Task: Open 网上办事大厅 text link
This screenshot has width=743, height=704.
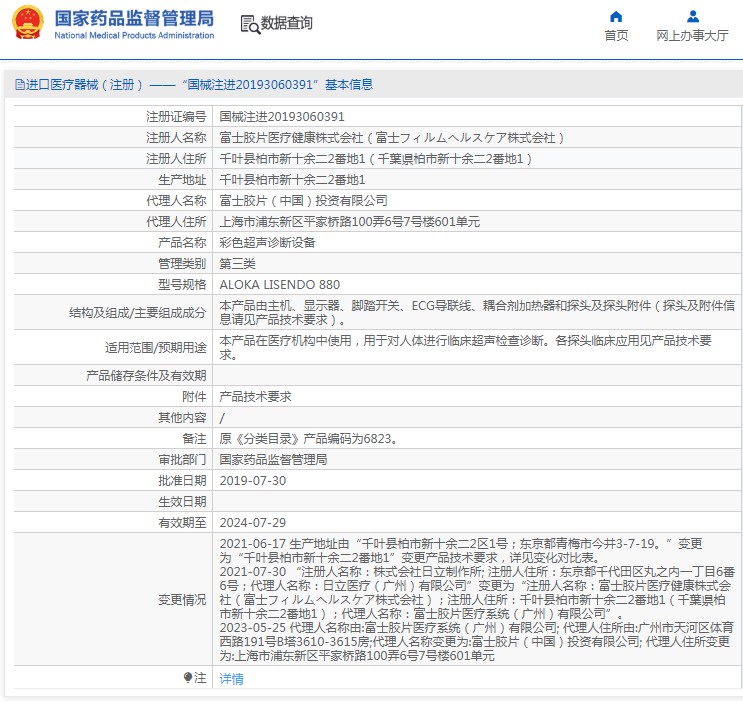Action: tap(692, 36)
